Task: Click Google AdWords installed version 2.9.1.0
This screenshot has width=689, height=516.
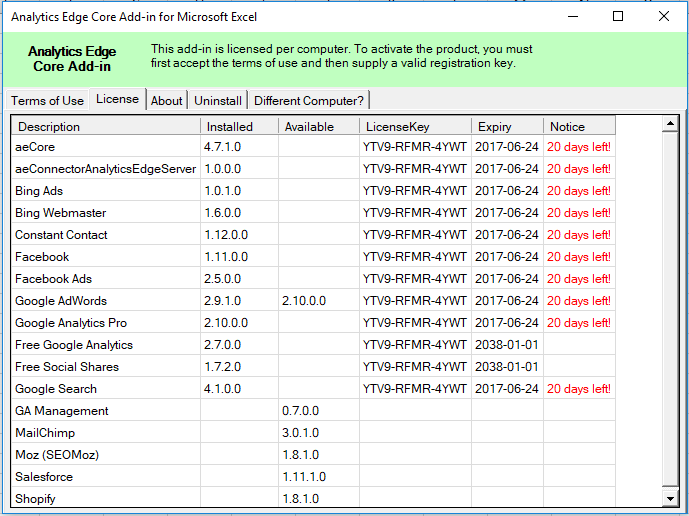Action: point(239,301)
